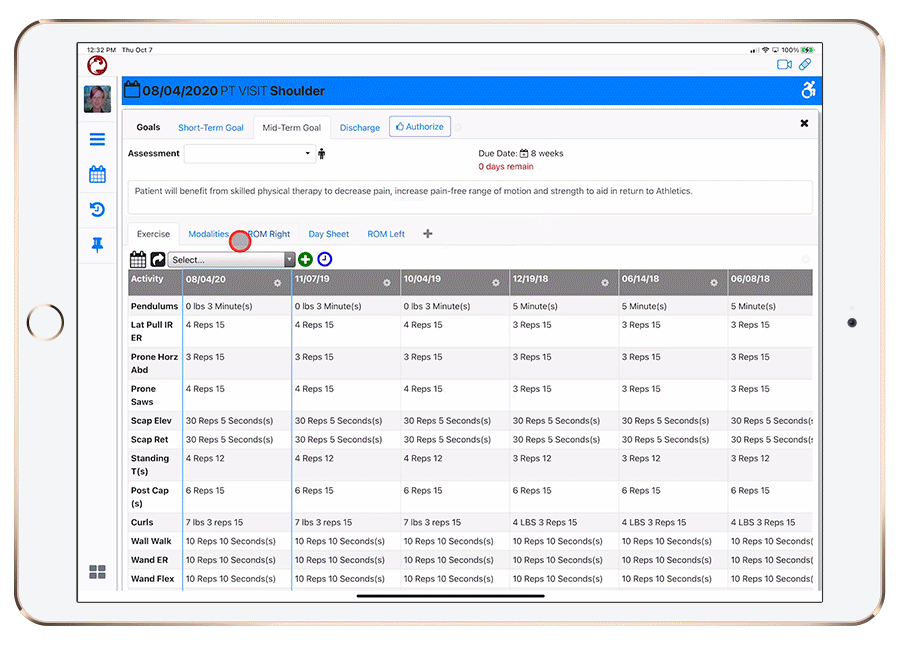Select the Prone Horz Abd activity

point(154,363)
